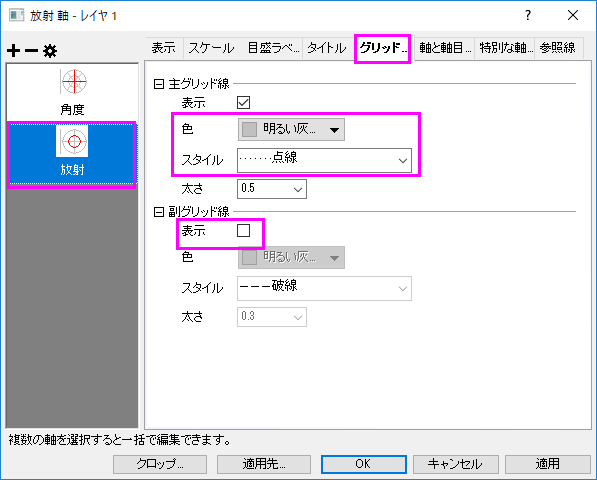
Task: Uncheck 主グリッド線 表示 checkbox
Action: (244, 102)
